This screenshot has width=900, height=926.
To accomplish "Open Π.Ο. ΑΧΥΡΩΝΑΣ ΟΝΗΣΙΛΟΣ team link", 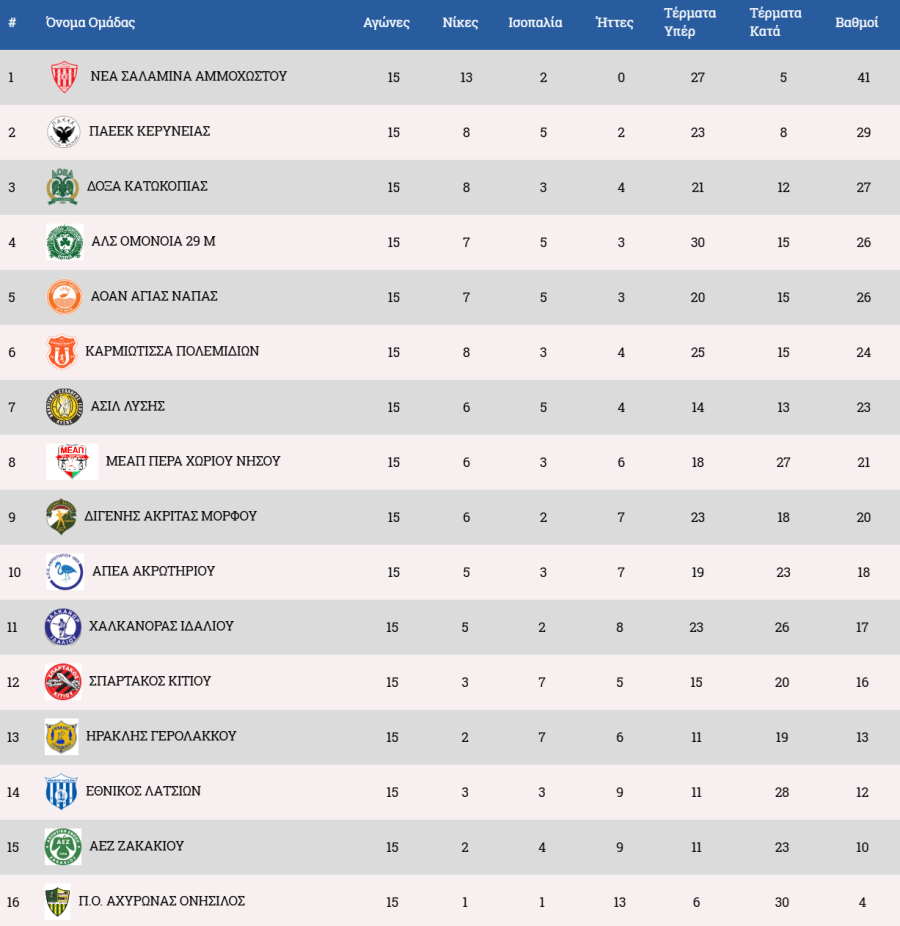I will 162,901.
